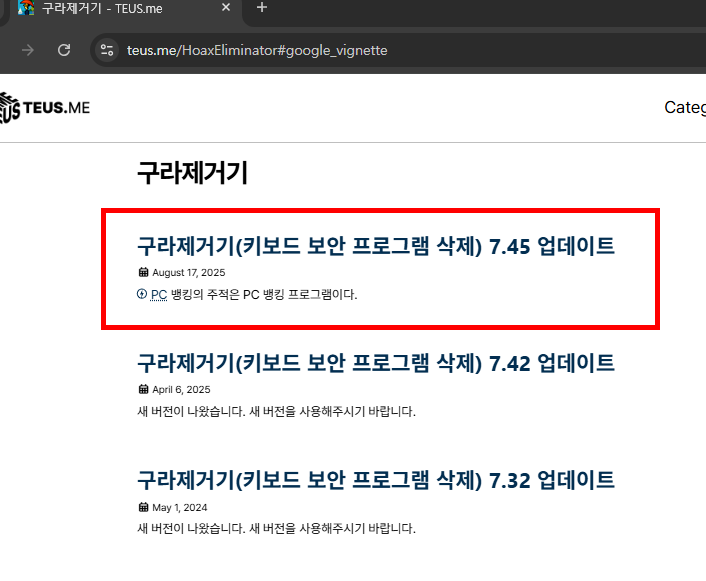The height and width of the screenshot is (581, 706).
Task: Reload the current page
Action: coord(64,50)
